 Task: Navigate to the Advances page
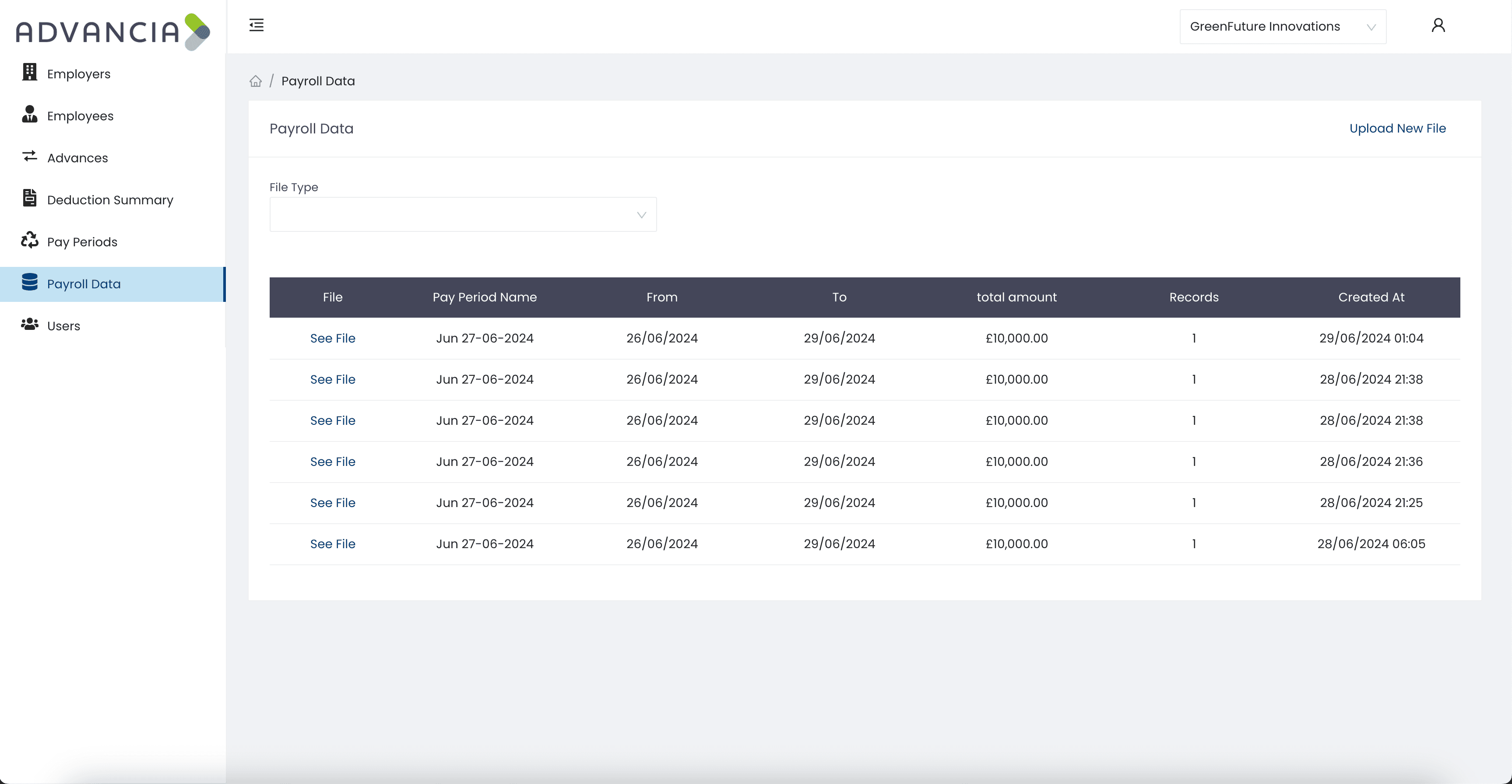click(113, 158)
